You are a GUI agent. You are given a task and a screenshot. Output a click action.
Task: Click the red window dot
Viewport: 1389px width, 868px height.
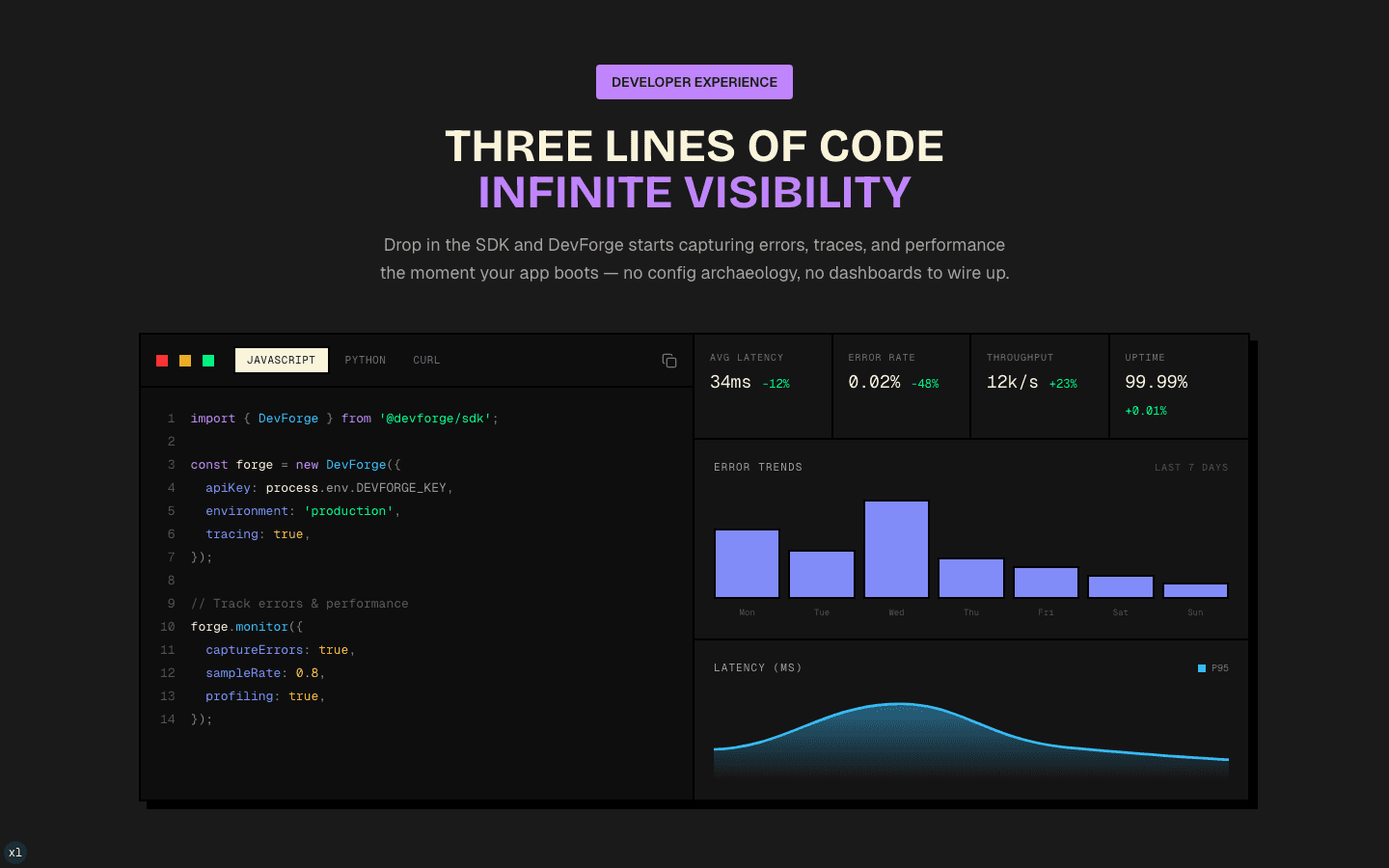[x=162, y=361]
